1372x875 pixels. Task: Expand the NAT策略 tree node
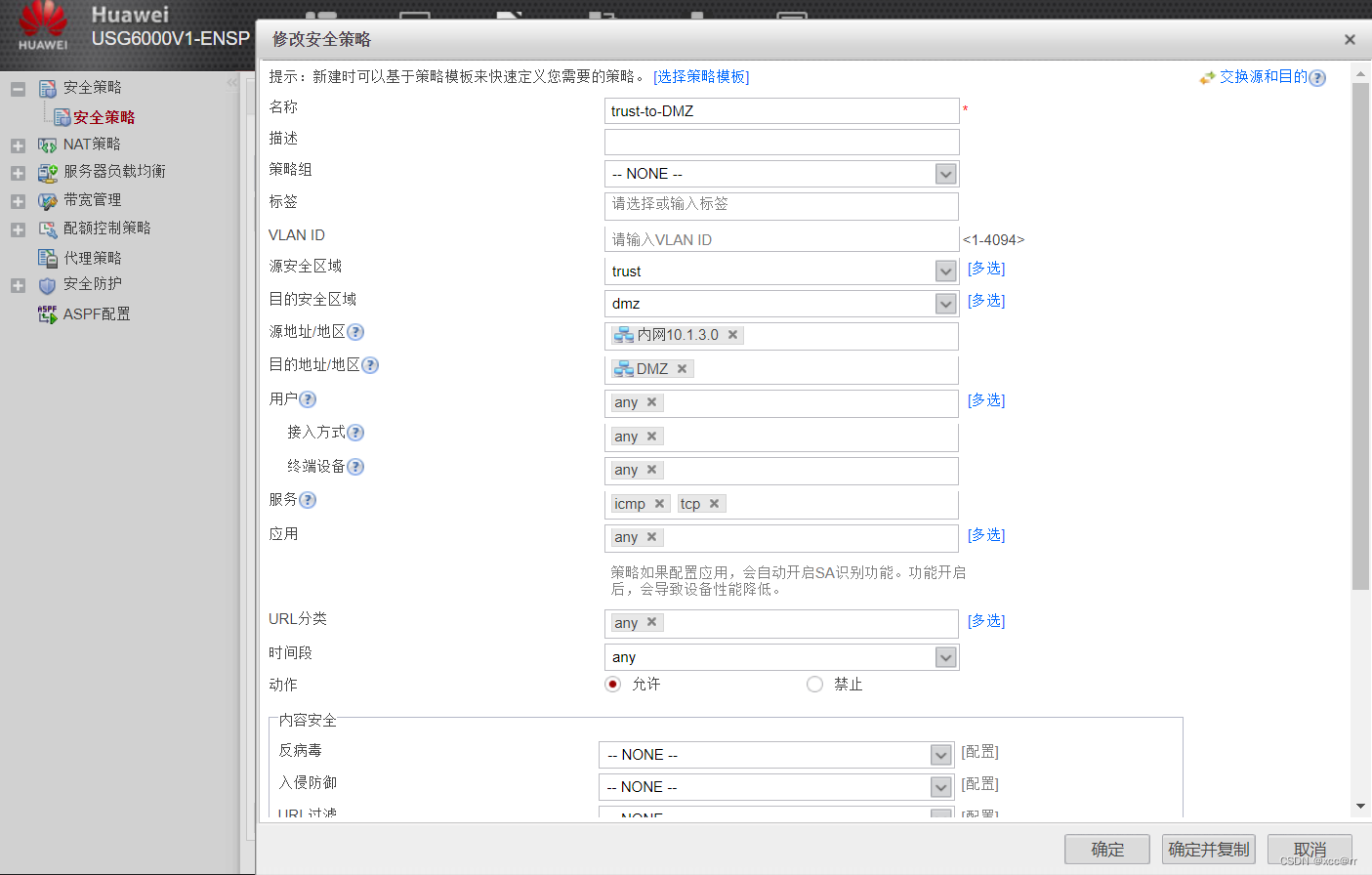tap(18, 146)
